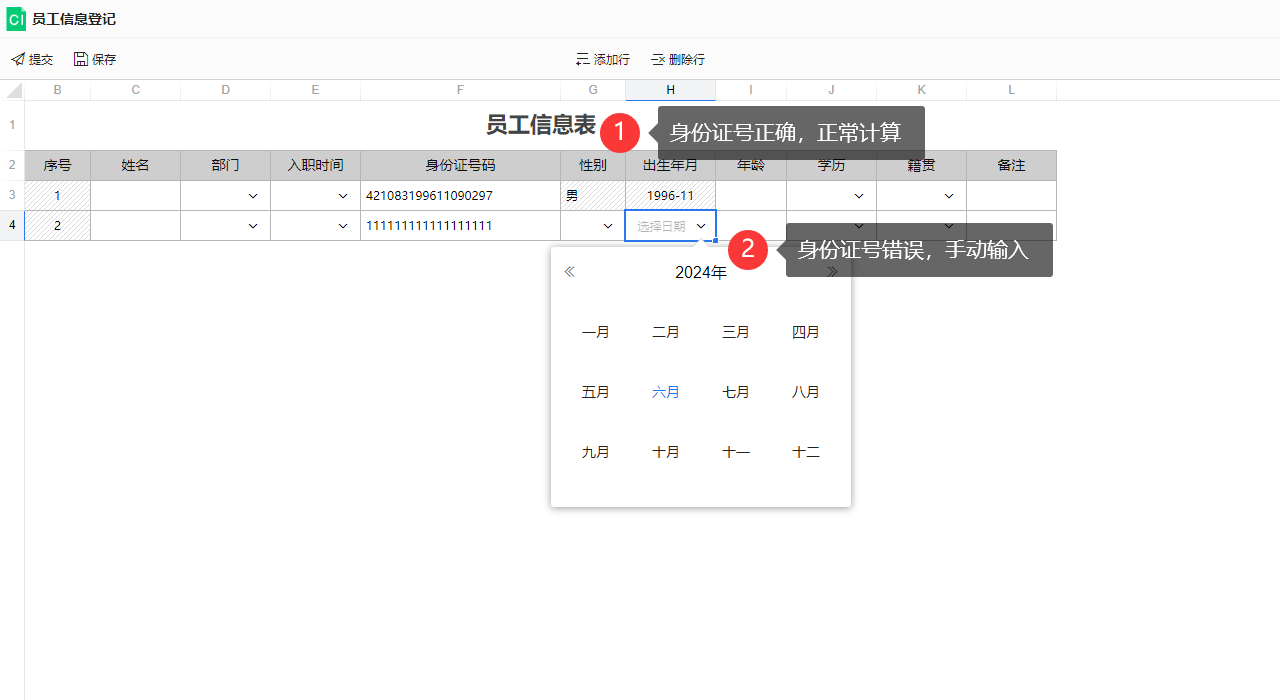
Task: Click the 2024年 year header
Action: coord(701,272)
